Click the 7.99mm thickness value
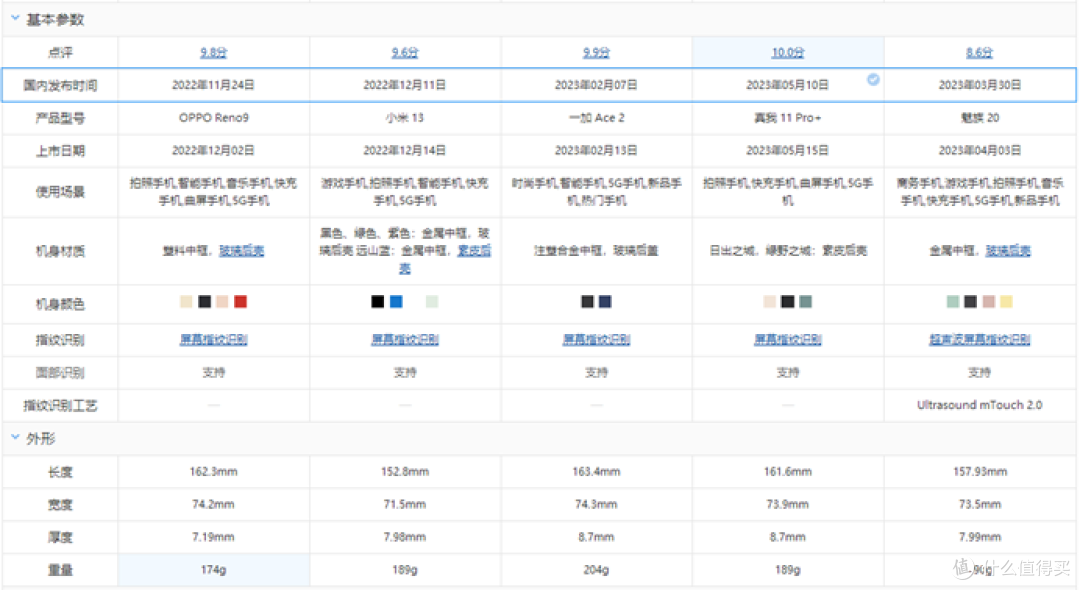 coord(979,536)
